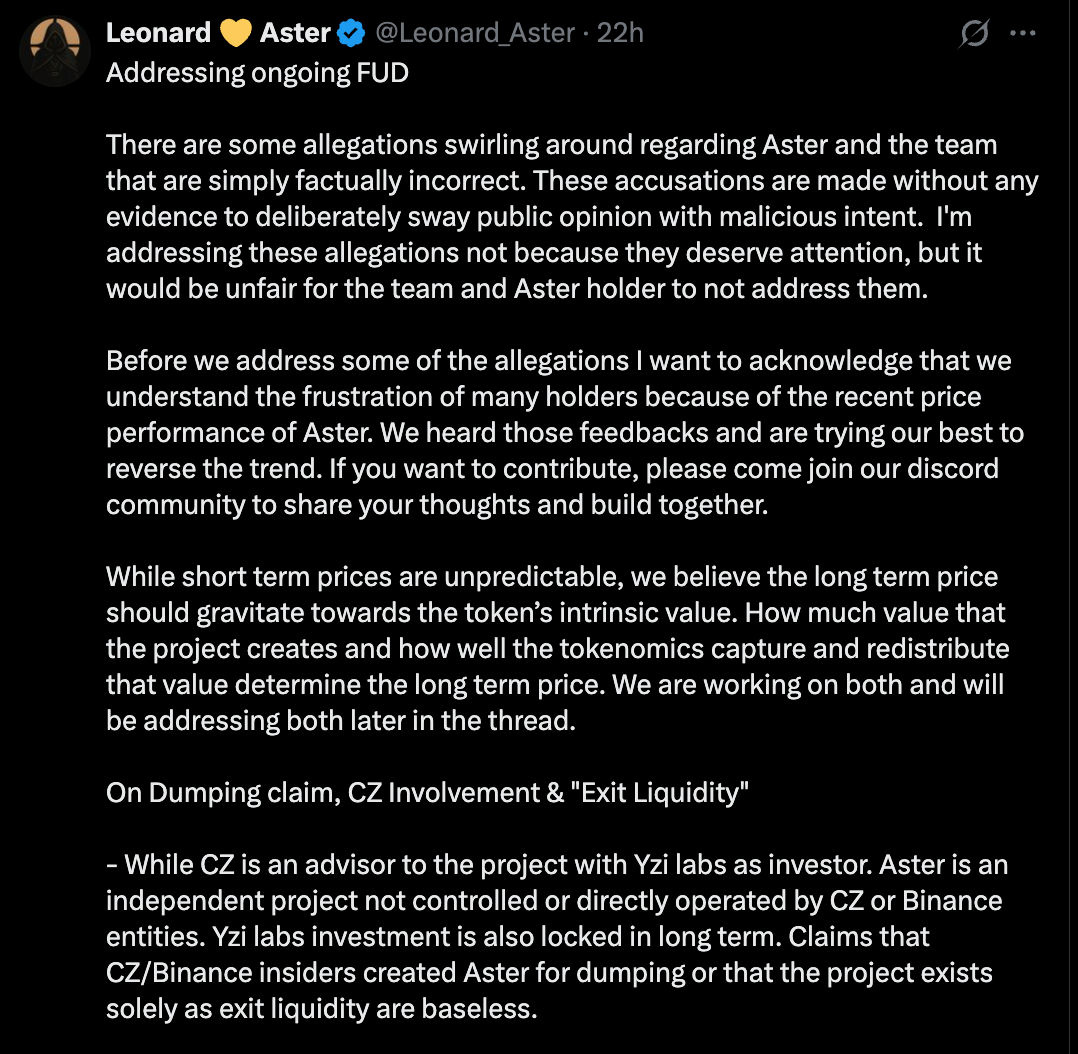
Task: Click the quoted phrase "Exit Liquidity"
Action: 656,793
